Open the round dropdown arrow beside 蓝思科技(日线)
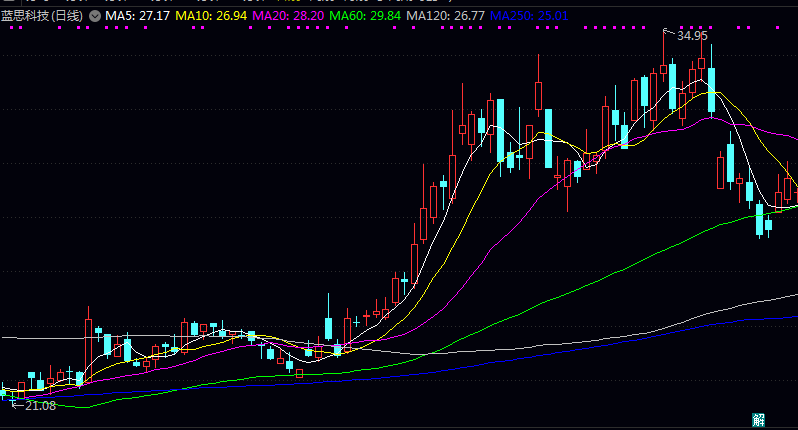Viewport: 798px width, 430px height. pyautogui.click(x=95, y=16)
